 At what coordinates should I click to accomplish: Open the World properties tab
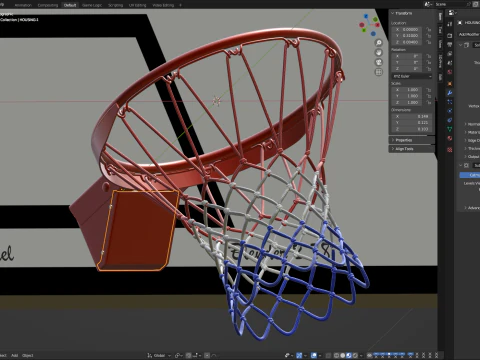click(450, 72)
